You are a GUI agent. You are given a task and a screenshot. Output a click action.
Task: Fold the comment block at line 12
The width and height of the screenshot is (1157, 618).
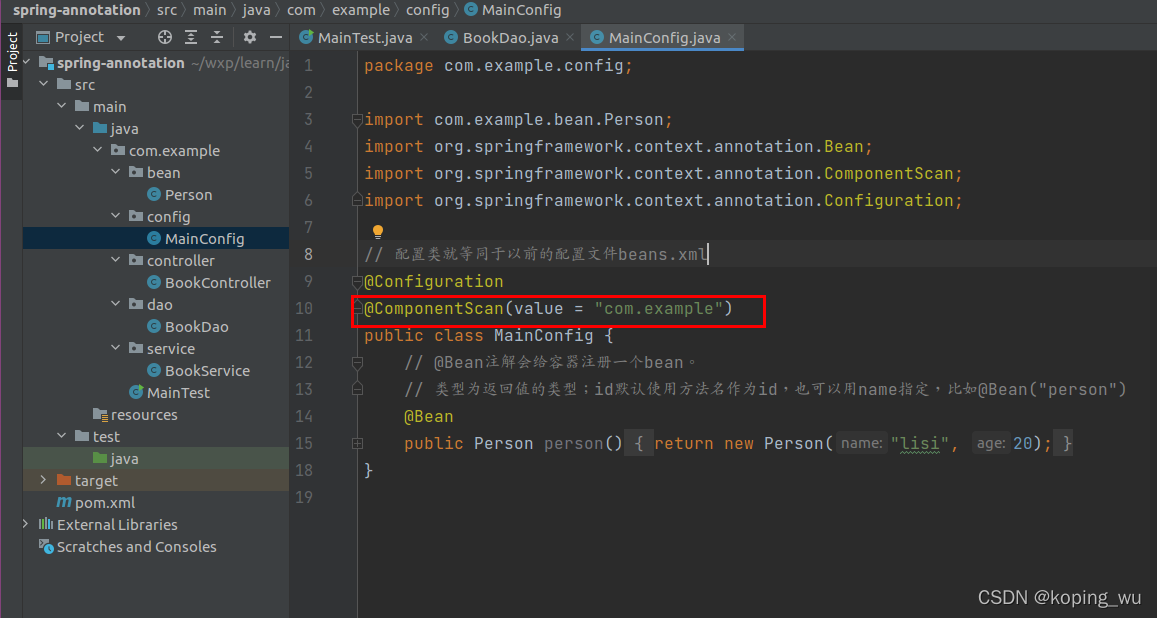point(357,362)
